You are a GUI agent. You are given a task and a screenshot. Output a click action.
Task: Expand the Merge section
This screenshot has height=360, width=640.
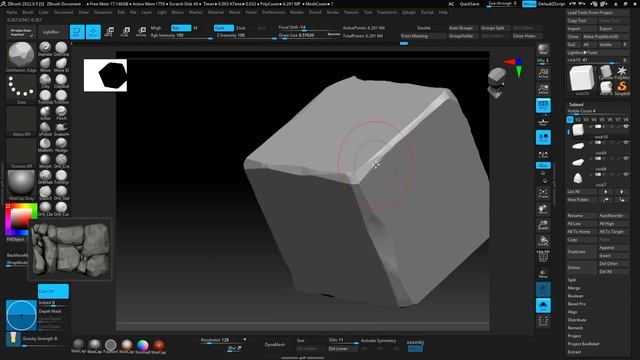(573, 288)
